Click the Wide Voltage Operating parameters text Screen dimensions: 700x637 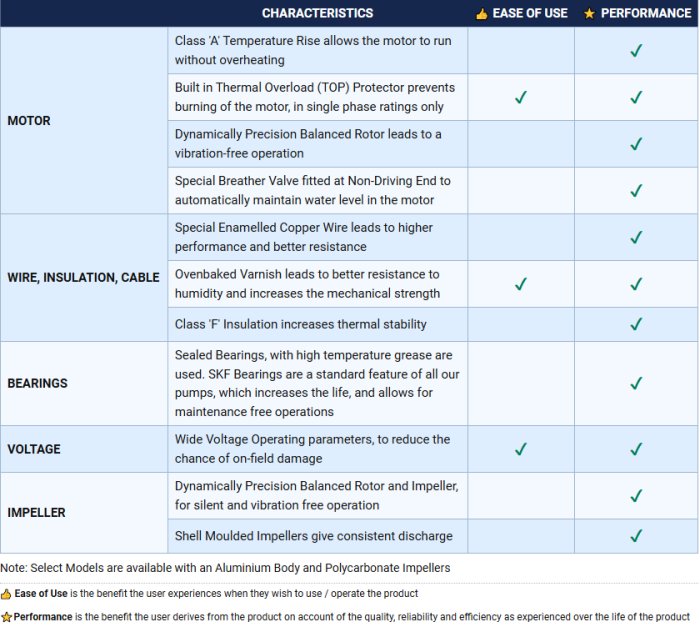click(312, 449)
